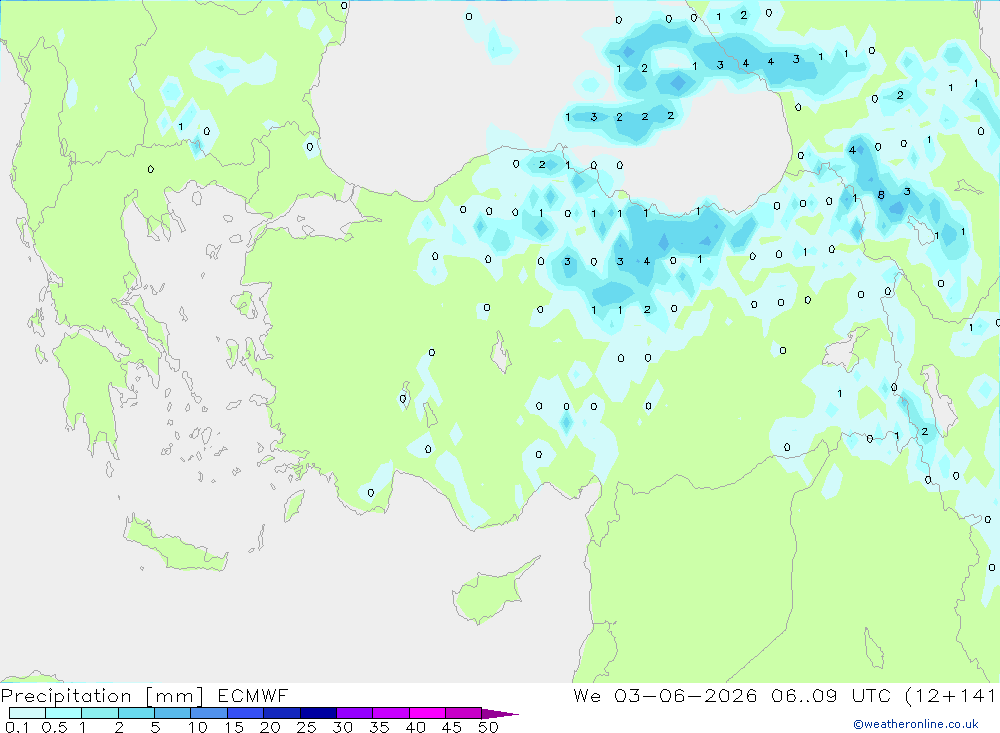Viewport: 1000px width, 733px height.
Task: Select the 35–40 mm purple legend swatch
Action: [391, 713]
